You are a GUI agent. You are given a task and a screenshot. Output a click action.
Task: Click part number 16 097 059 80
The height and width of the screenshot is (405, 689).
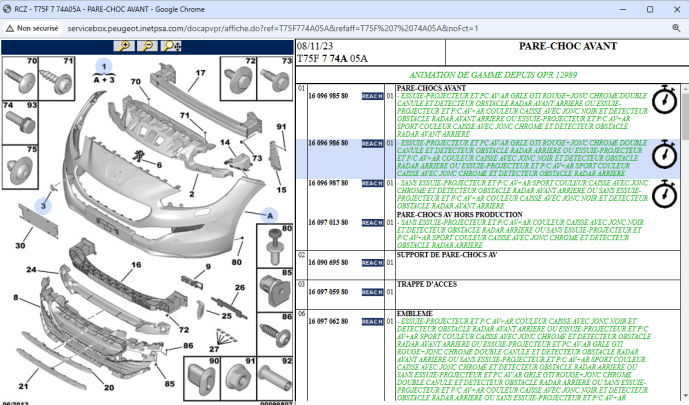coord(328,292)
